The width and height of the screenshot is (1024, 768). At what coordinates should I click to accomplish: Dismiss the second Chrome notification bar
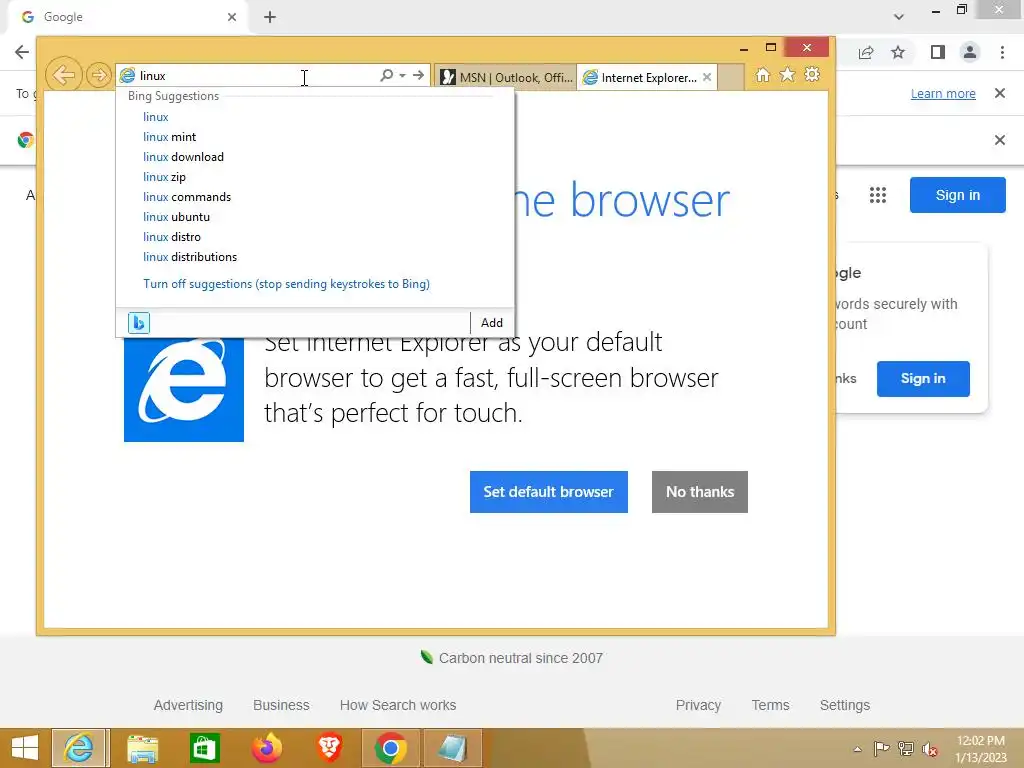click(x=999, y=140)
